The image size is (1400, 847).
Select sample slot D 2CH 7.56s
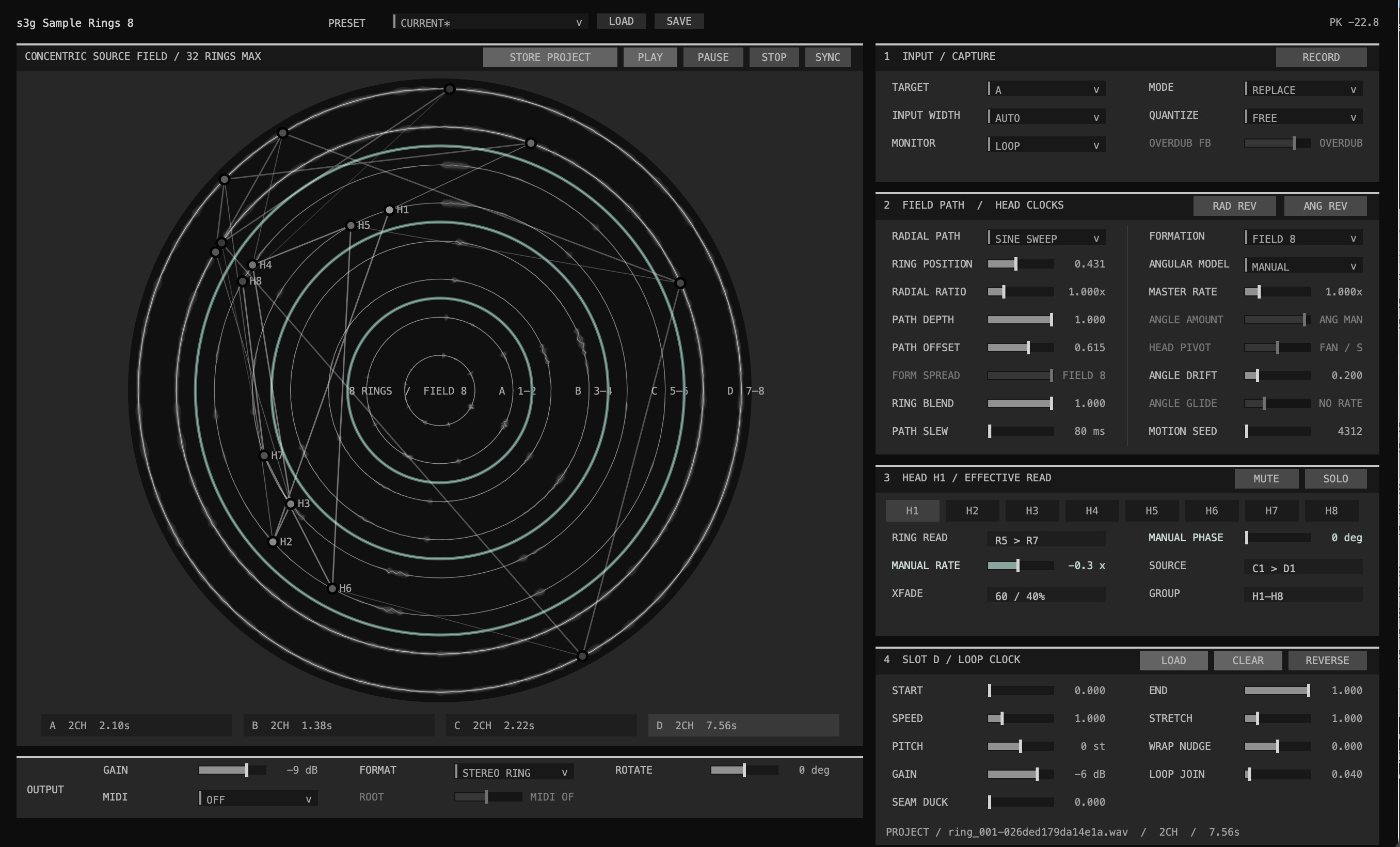pos(743,725)
